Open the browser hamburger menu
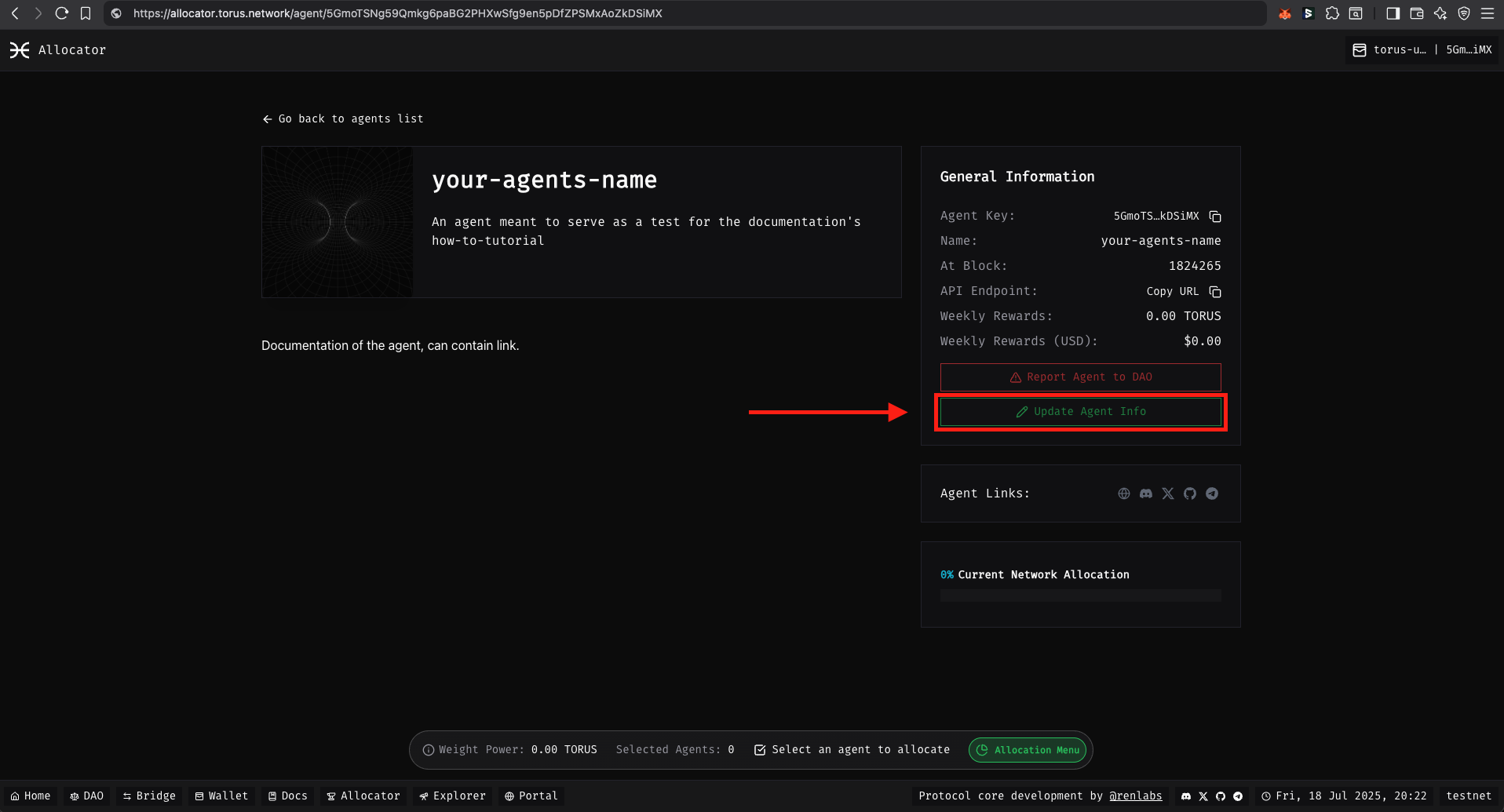Viewport: 1504px width, 812px height. click(x=1488, y=13)
